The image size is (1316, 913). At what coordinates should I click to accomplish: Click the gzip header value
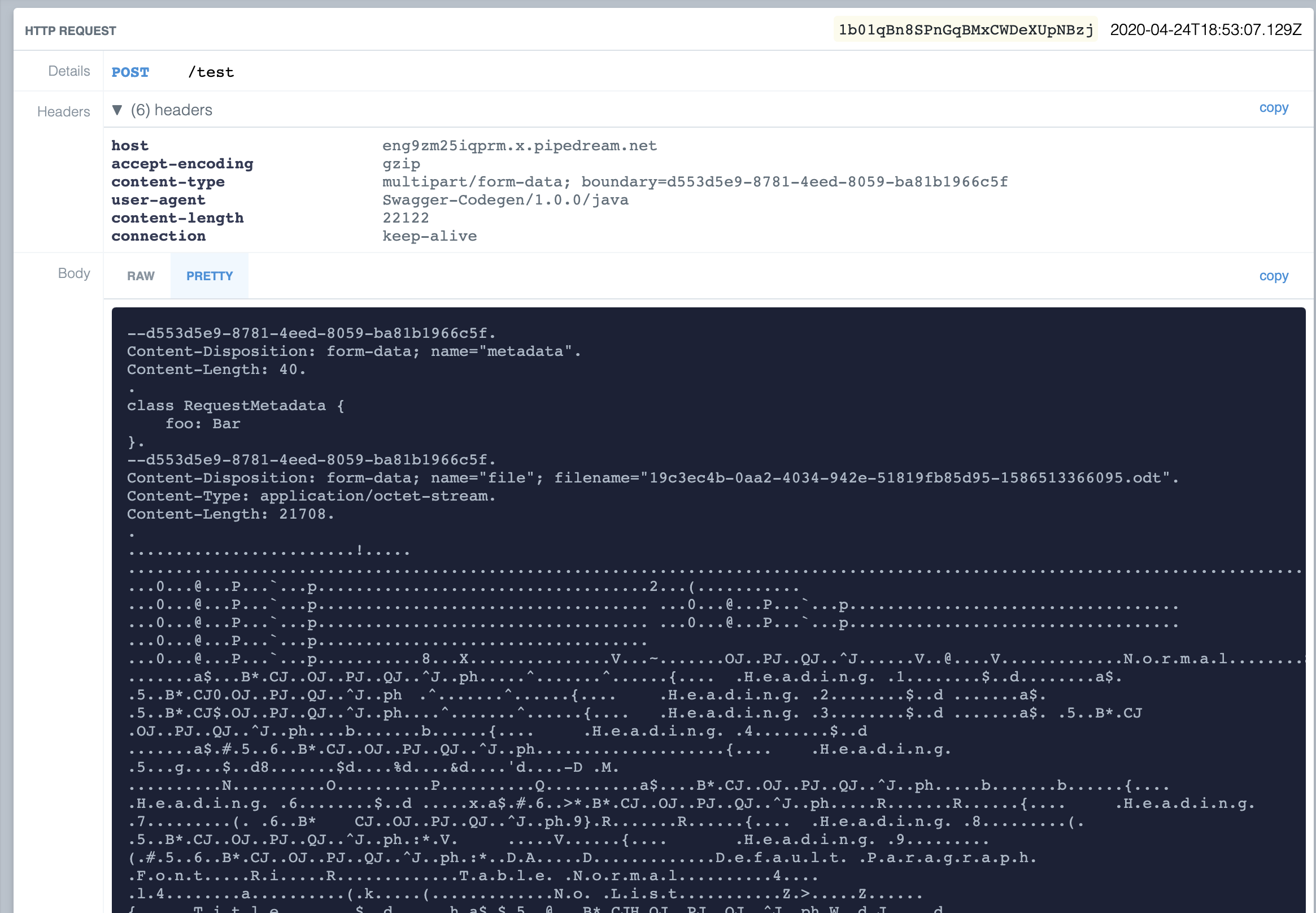[402, 164]
